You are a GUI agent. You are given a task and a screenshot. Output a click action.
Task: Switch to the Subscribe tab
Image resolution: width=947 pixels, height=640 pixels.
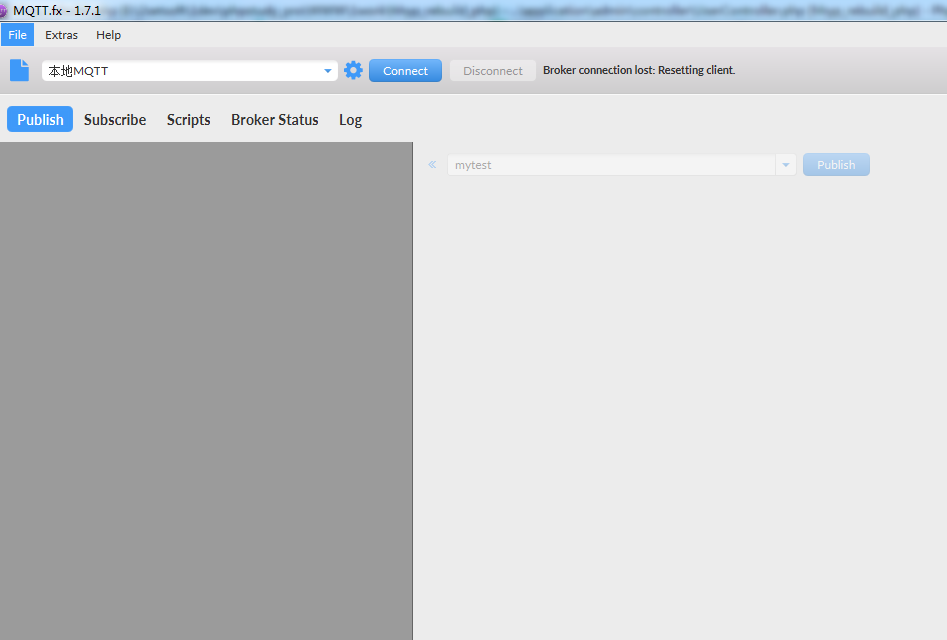point(115,120)
